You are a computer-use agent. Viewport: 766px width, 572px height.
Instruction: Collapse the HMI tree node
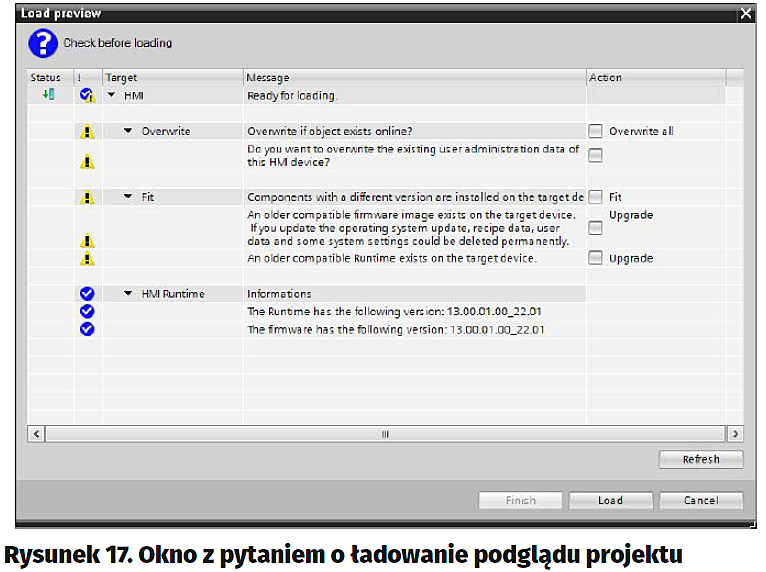tap(111, 96)
